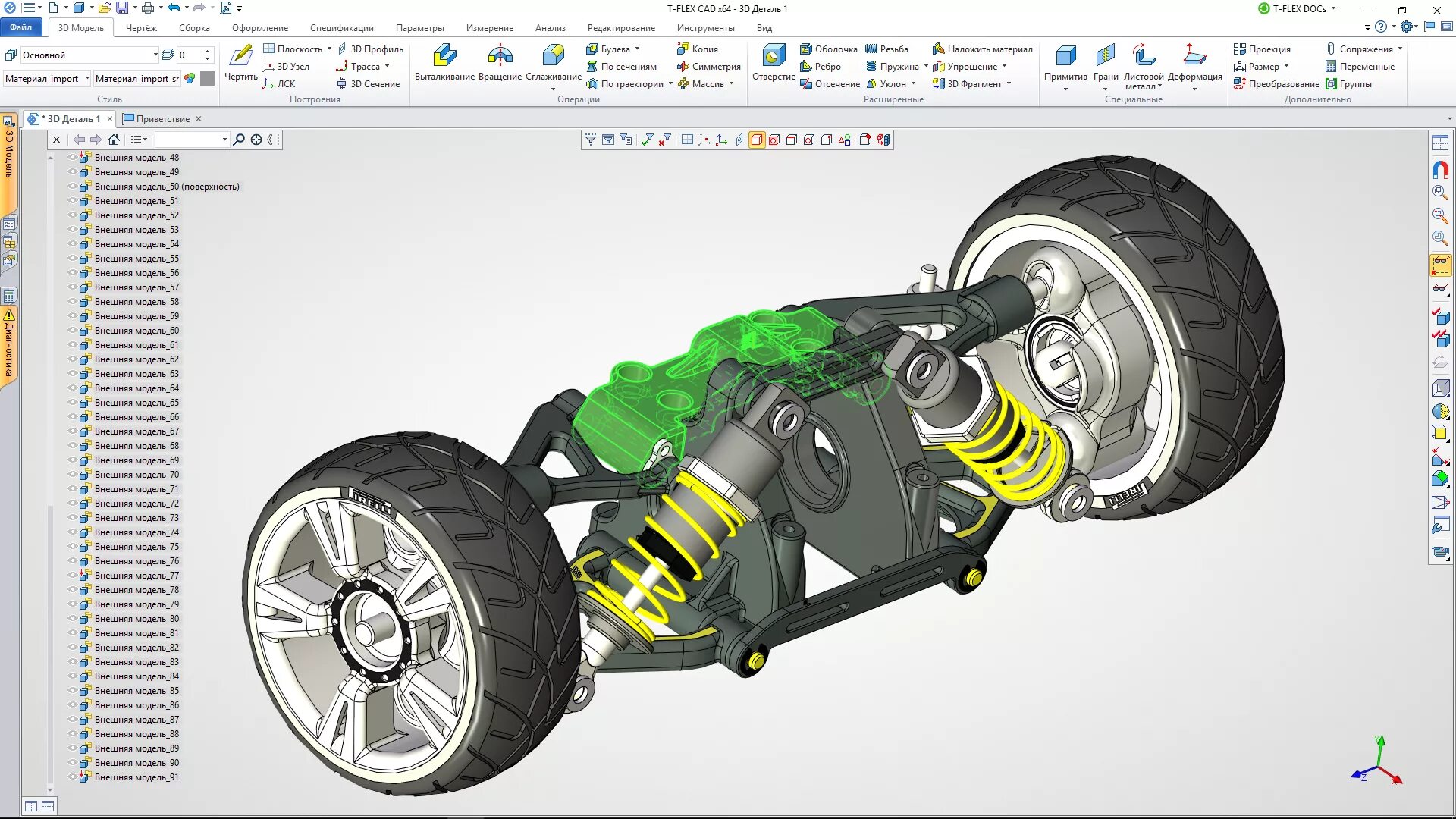
Task: Enable the highlighted wireframe display mode cube icon
Action: (x=756, y=140)
